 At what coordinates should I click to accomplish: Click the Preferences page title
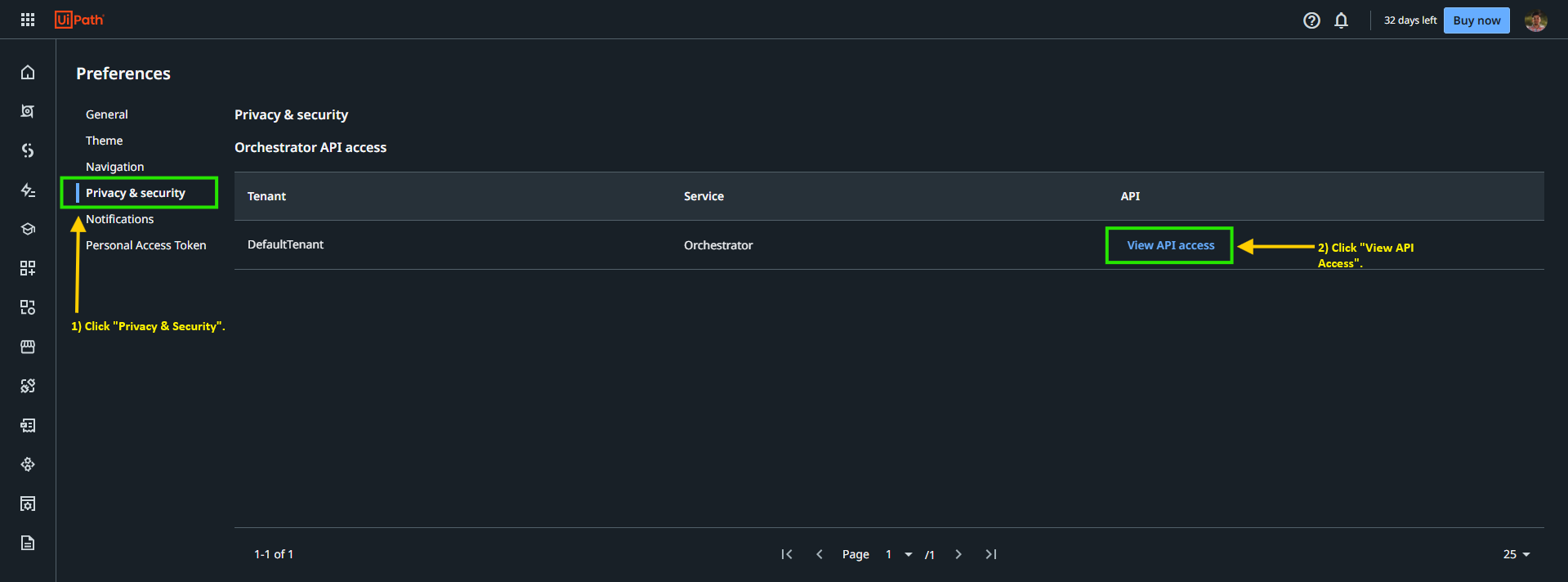(x=123, y=74)
